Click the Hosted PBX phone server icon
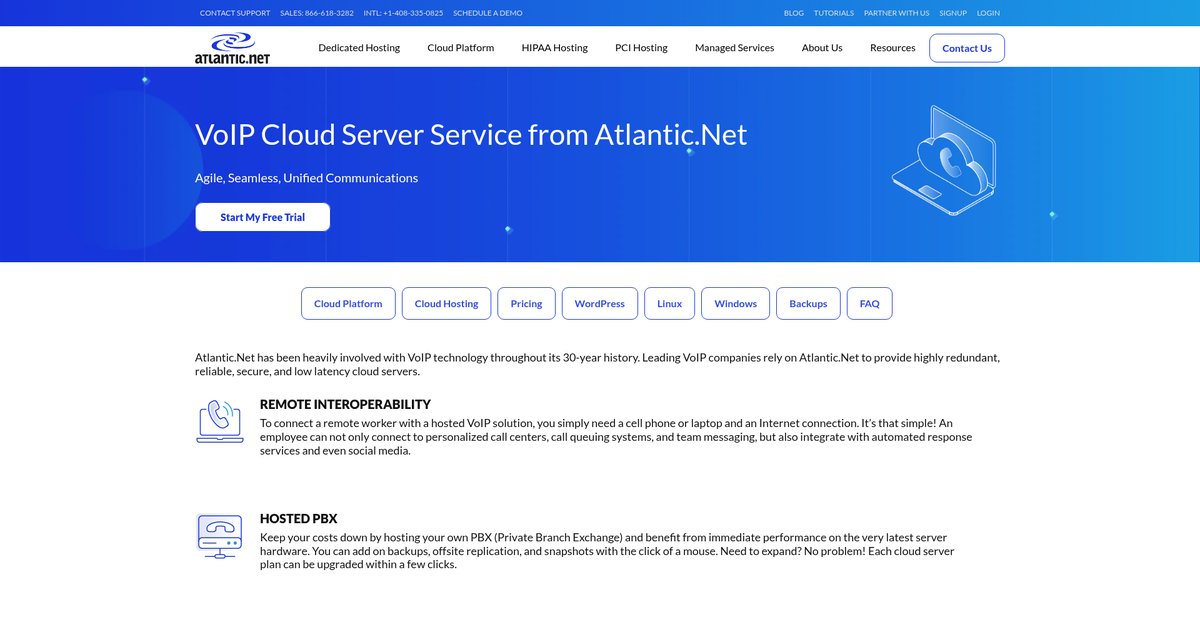The image size is (1200, 620). 219,535
